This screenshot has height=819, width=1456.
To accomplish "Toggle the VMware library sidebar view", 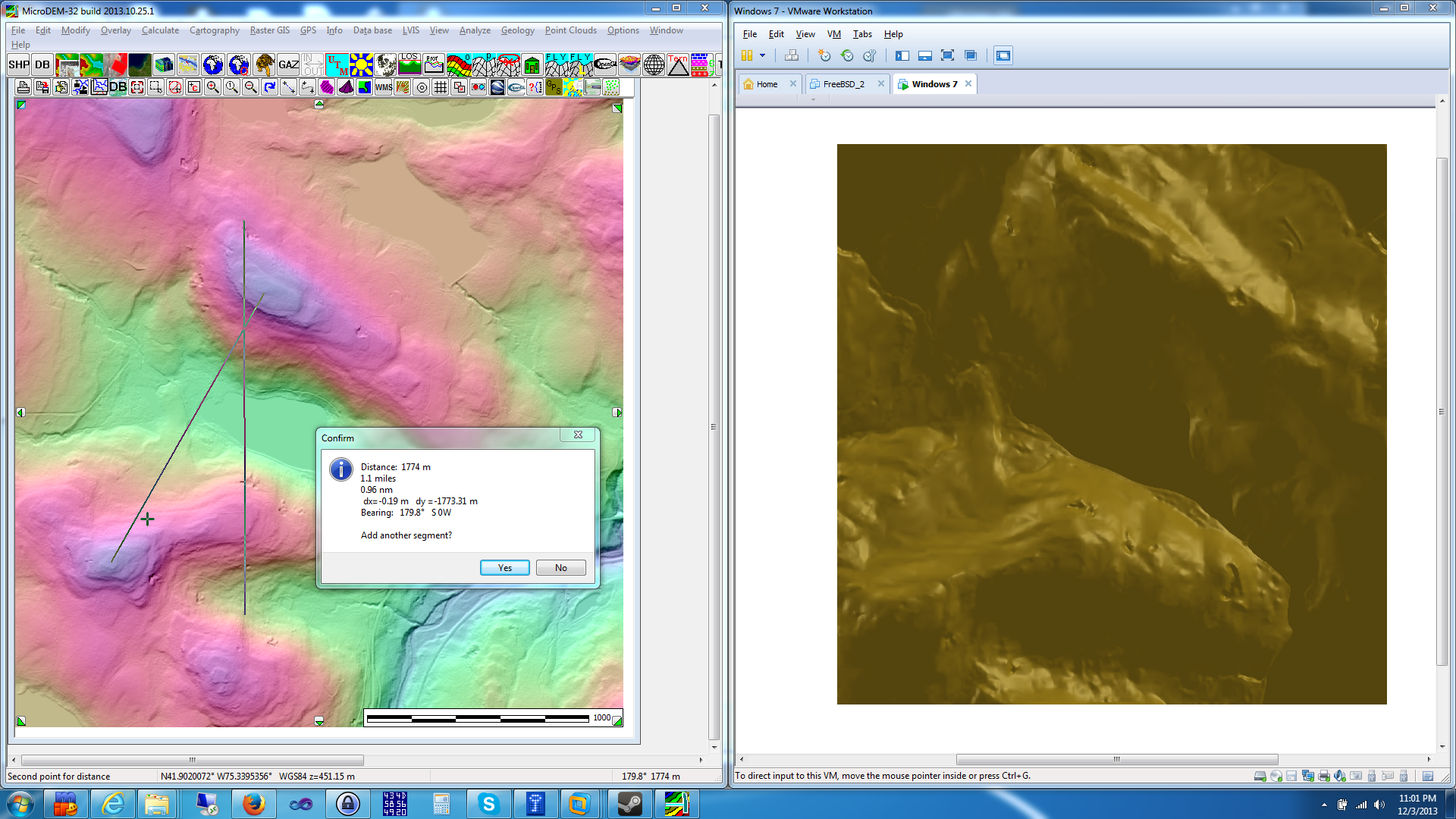I will pos(902,55).
